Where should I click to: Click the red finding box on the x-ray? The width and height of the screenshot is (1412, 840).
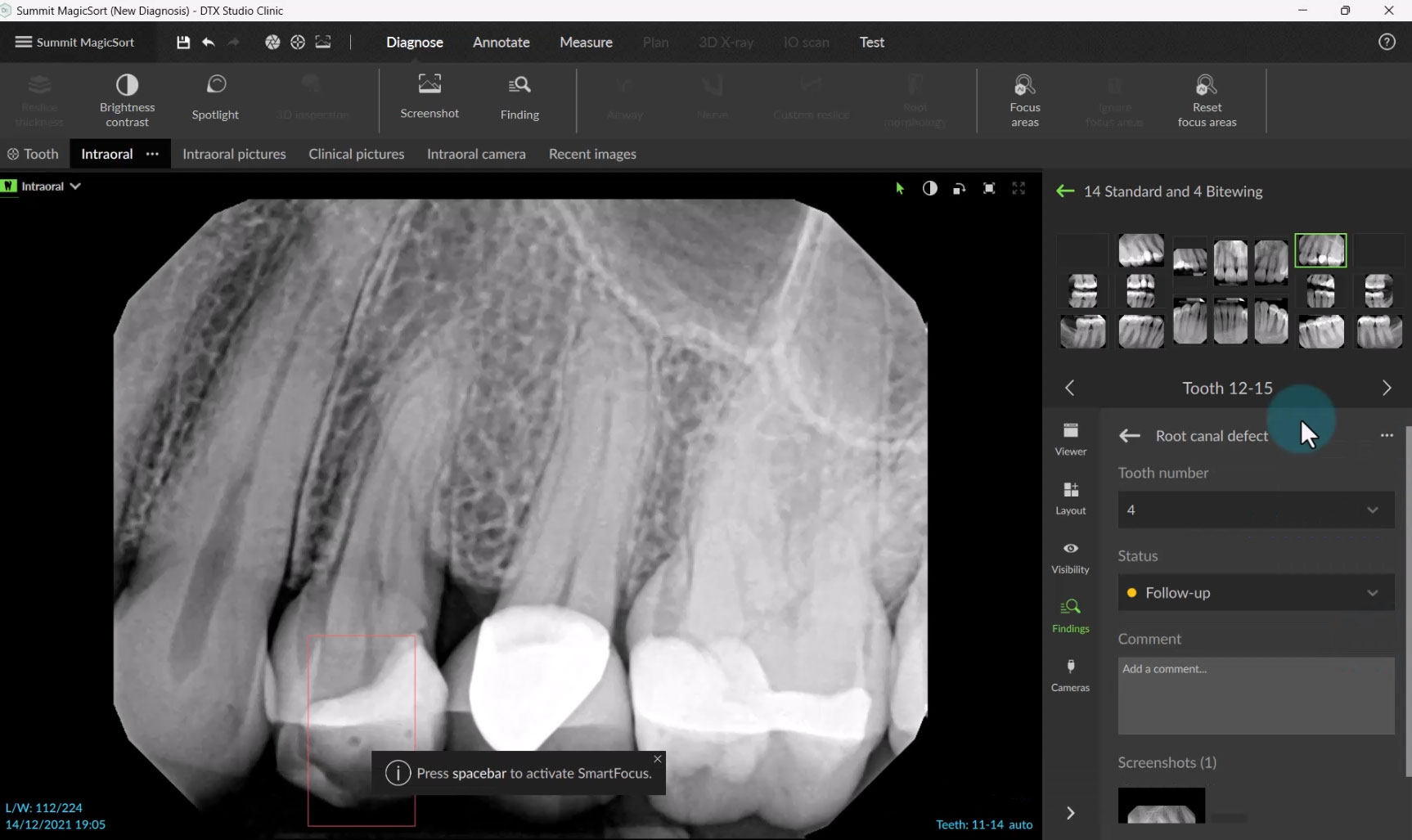point(362,730)
